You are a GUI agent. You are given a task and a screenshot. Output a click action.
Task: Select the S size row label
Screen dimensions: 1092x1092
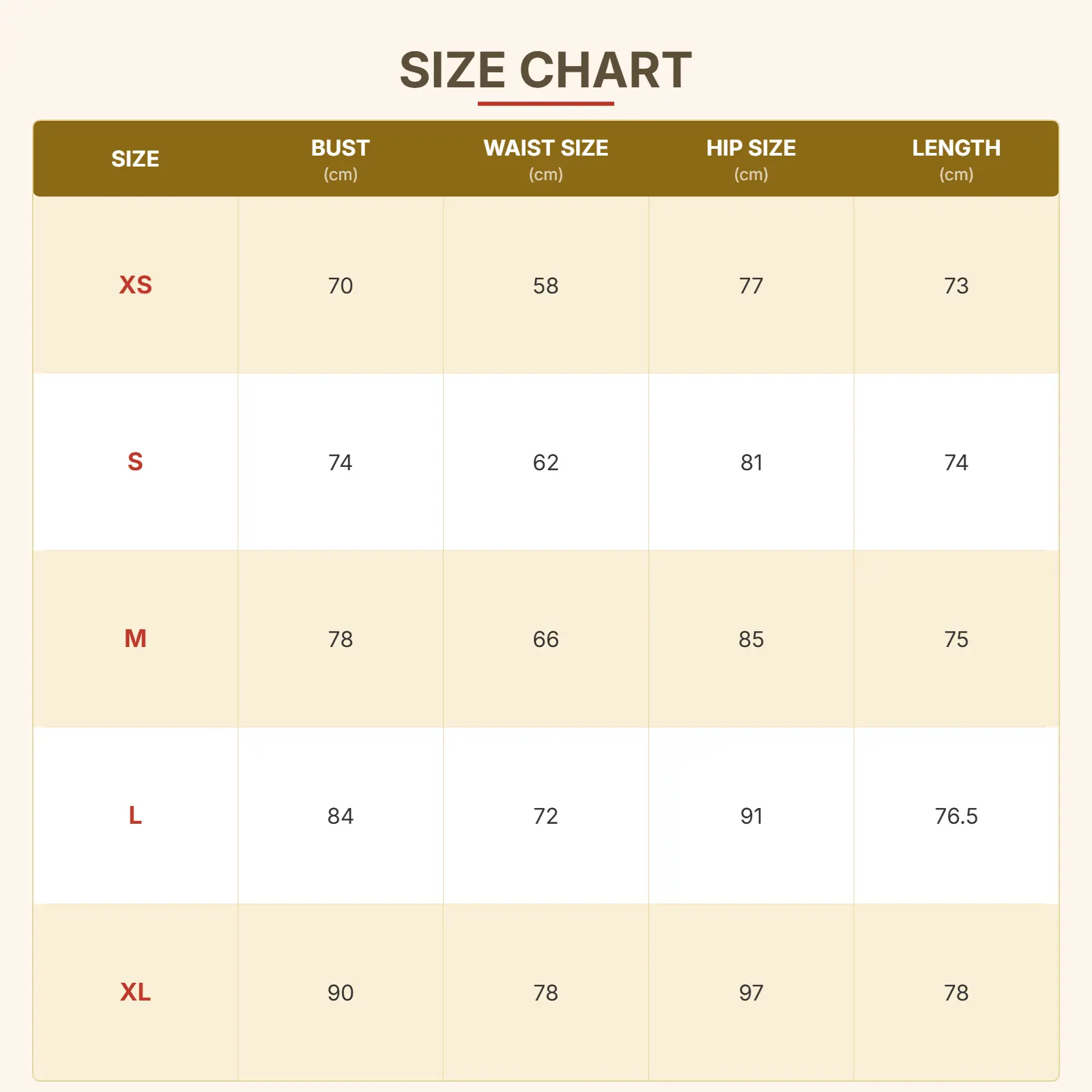click(135, 462)
